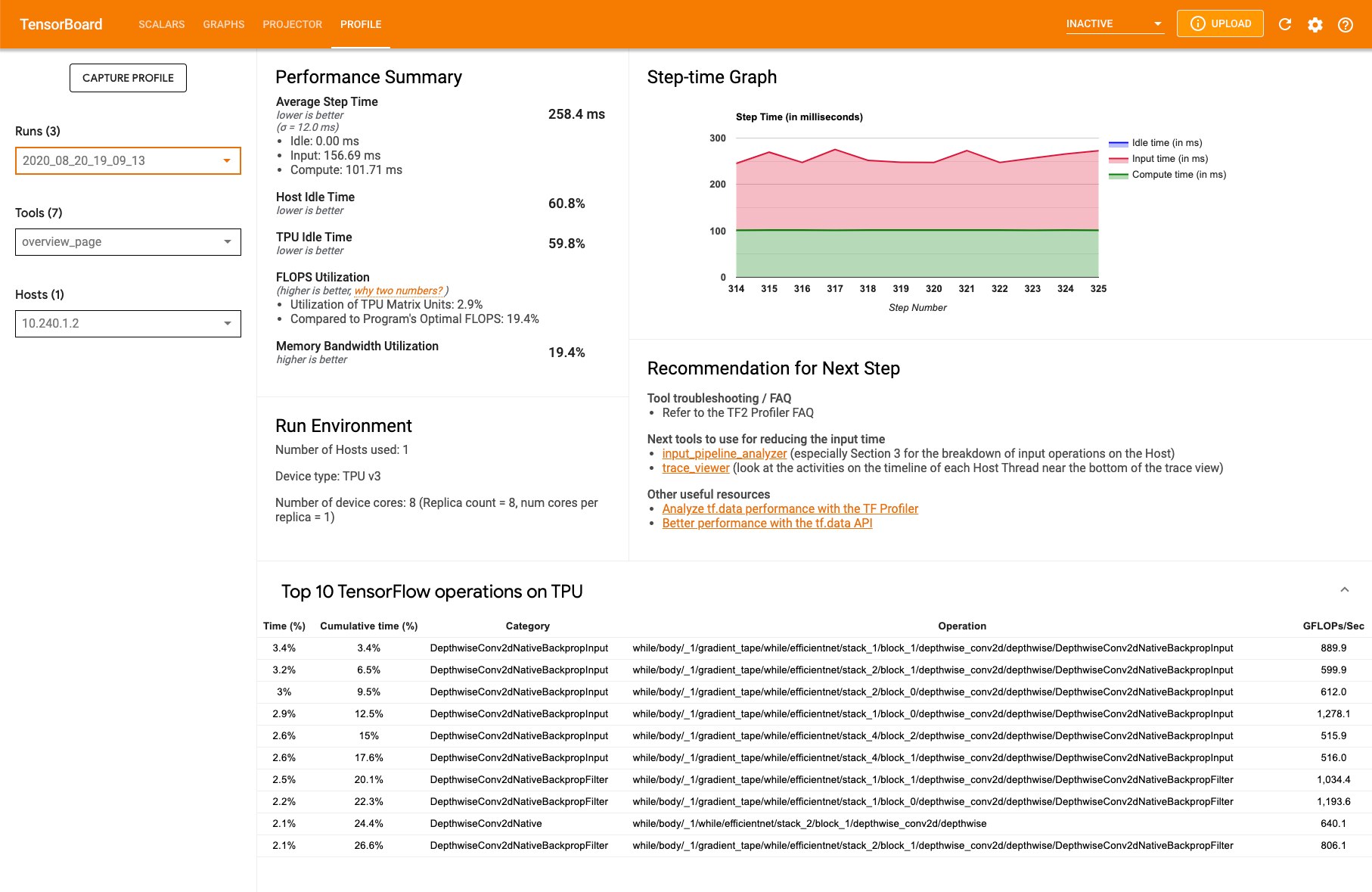Click step number 320 on chart axis
Image resolution: width=1372 pixels, height=892 pixels.
934,288
